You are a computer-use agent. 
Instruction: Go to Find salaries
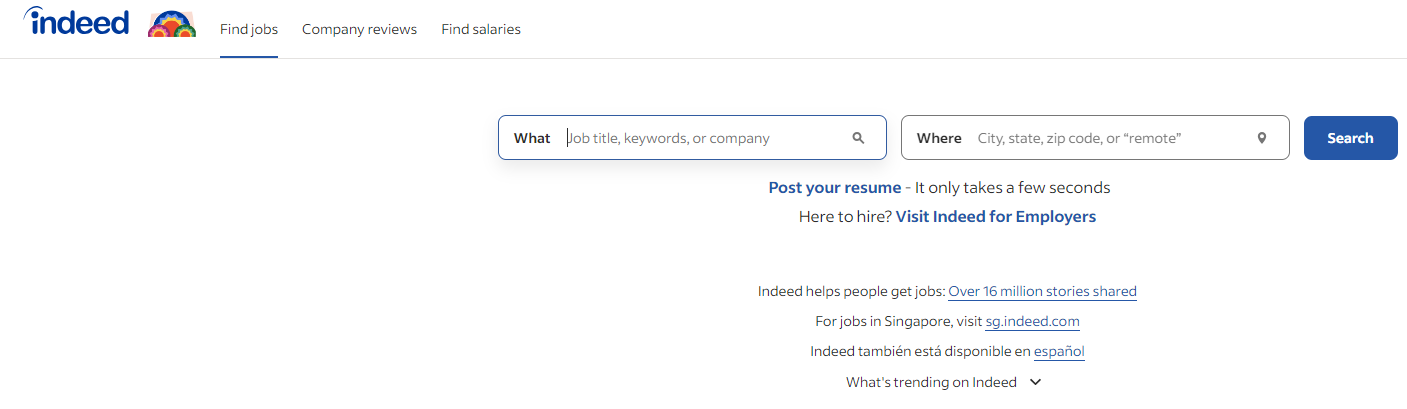coord(481,29)
